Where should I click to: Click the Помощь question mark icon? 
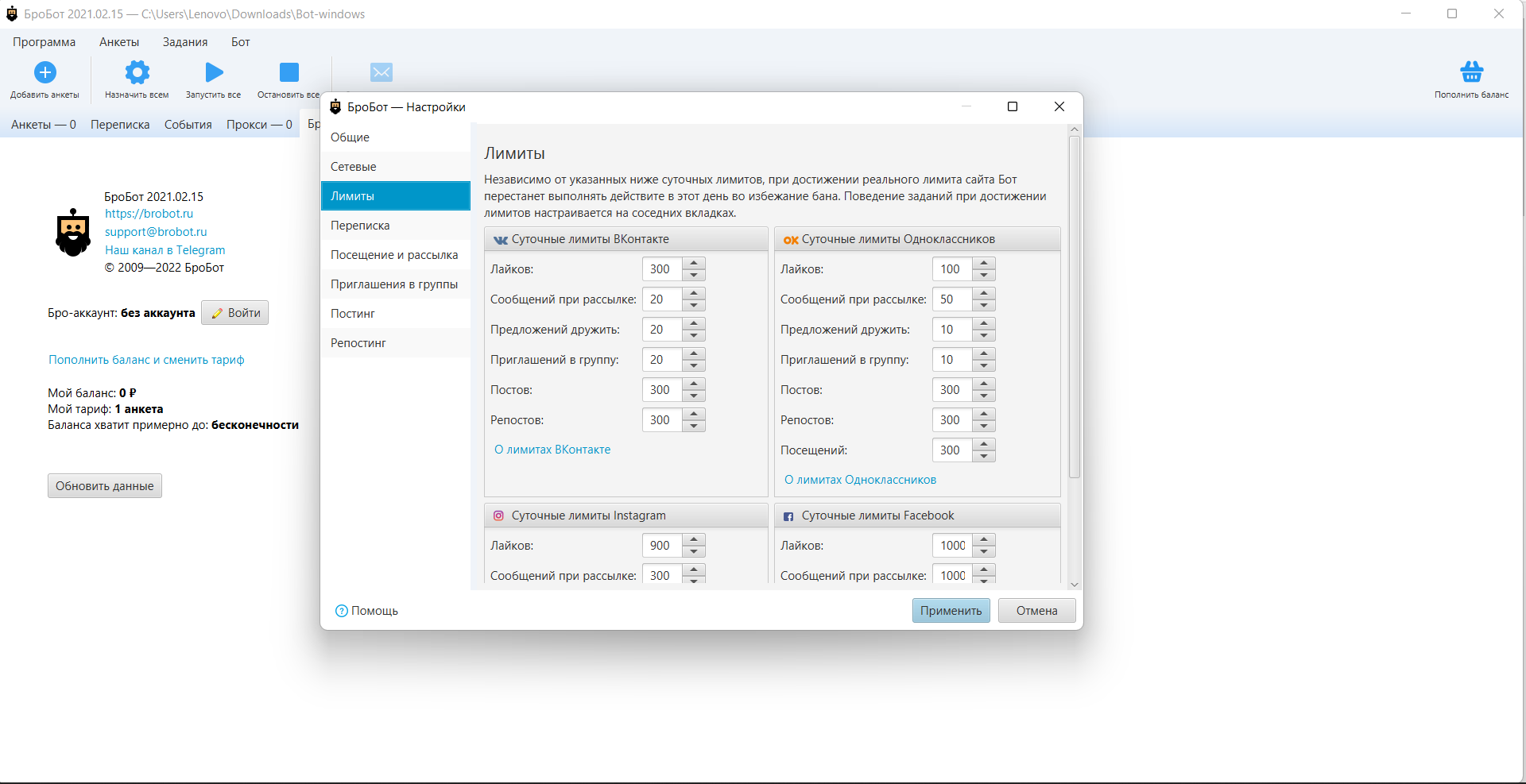point(342,611)
